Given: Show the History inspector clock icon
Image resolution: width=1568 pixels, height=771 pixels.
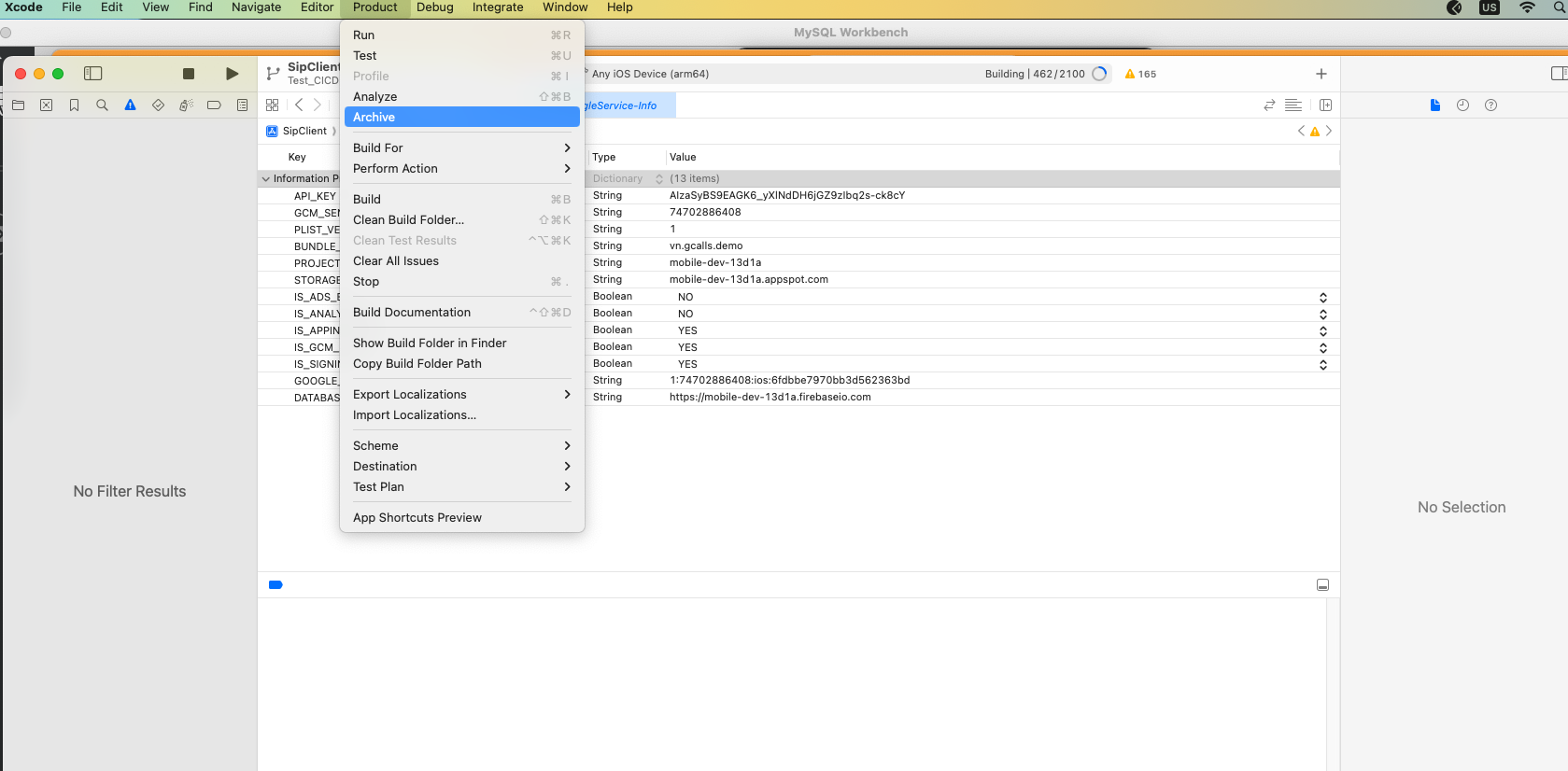Looking at the screenshot, I should point(1462,105).
